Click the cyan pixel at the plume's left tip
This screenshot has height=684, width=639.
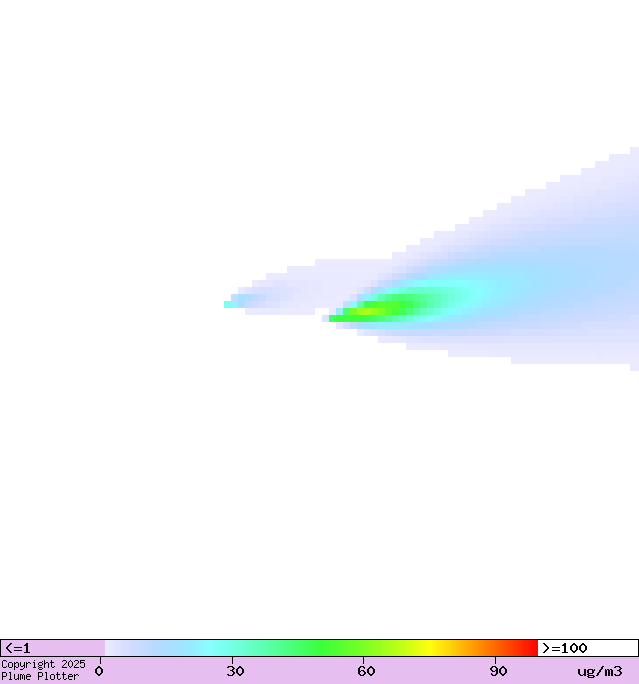point(231,304)
